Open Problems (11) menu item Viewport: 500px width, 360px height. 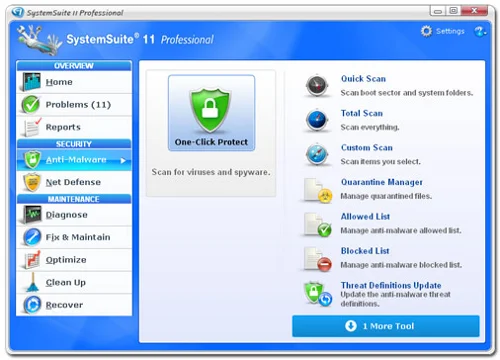point(74,104)
